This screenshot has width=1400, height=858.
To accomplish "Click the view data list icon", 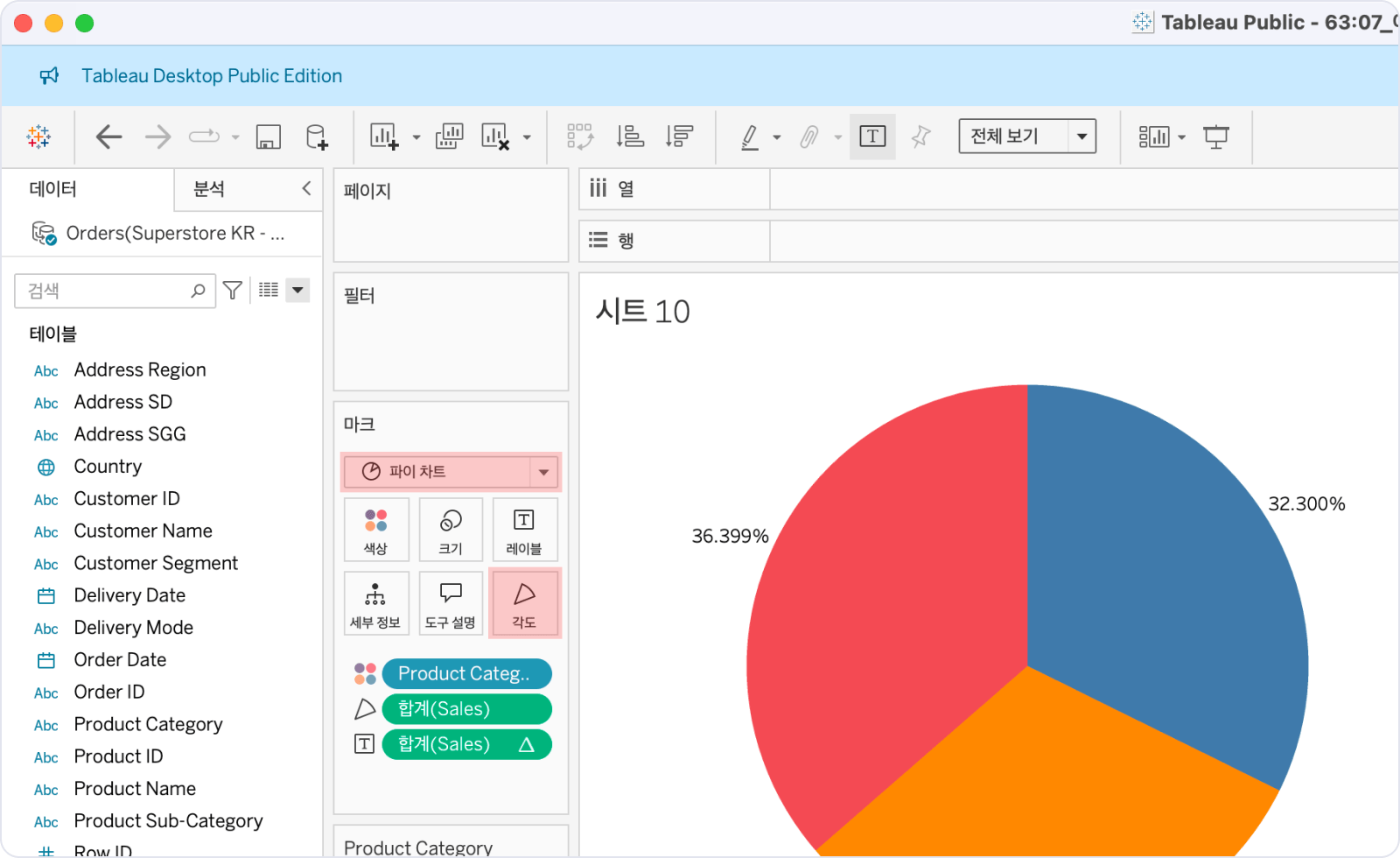I will coord(269,290).
